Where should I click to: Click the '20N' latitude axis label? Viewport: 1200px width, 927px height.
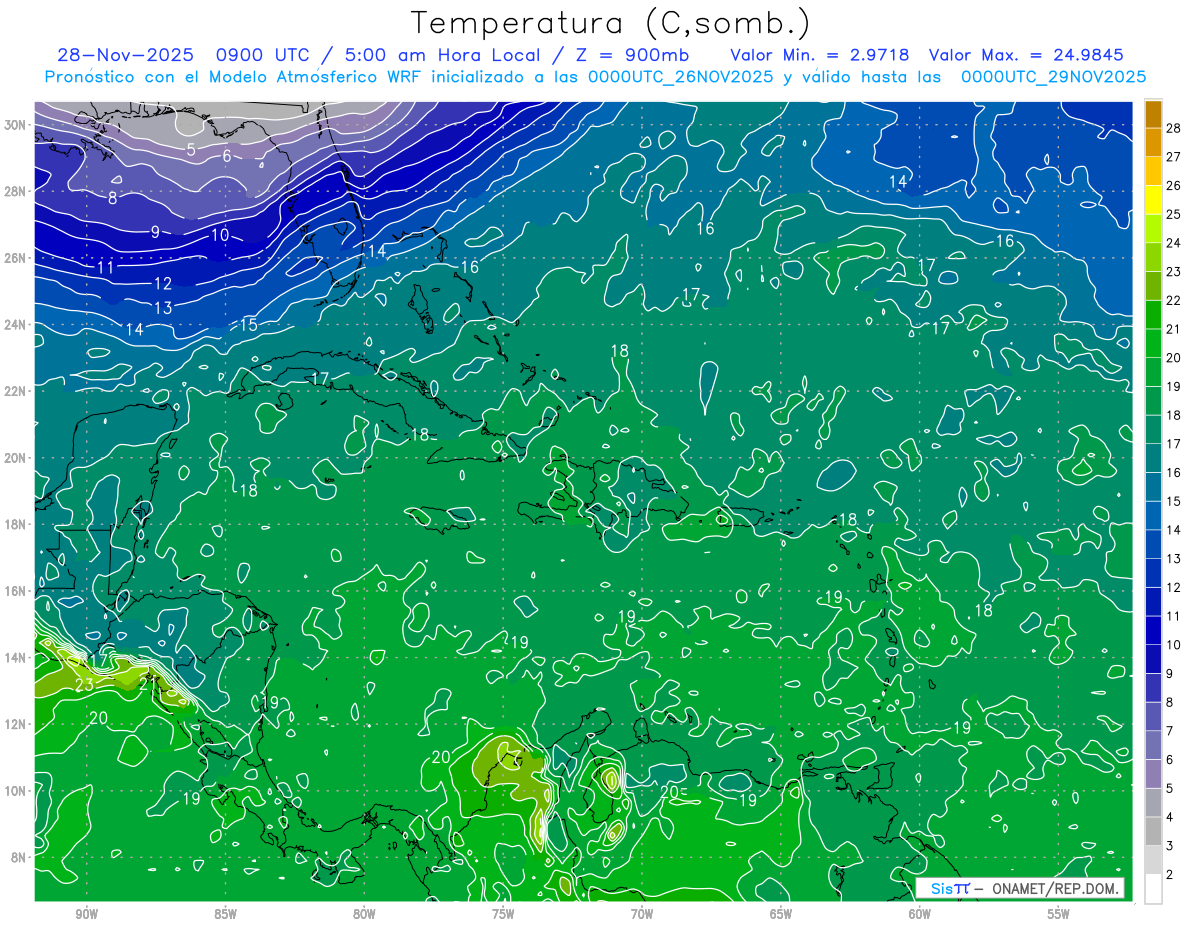[16, 458]
